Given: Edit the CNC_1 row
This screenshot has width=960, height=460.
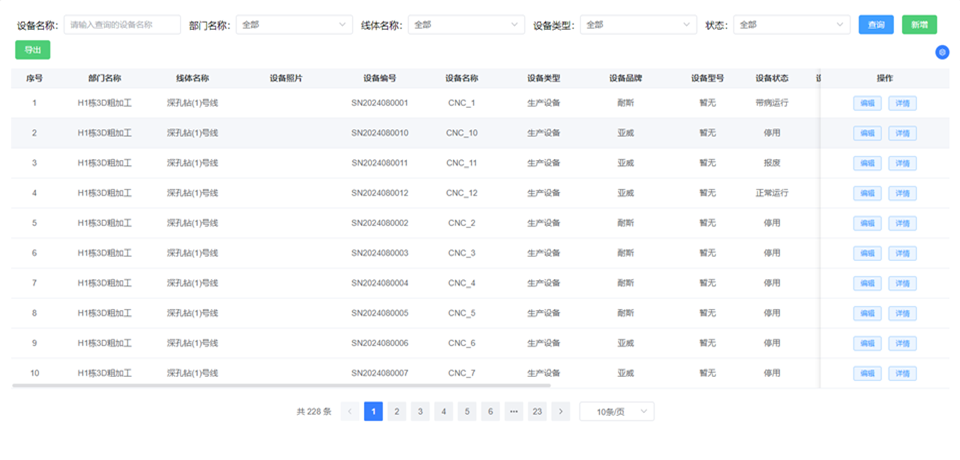Looking at the screenshot, I should (x=868, y=104).
